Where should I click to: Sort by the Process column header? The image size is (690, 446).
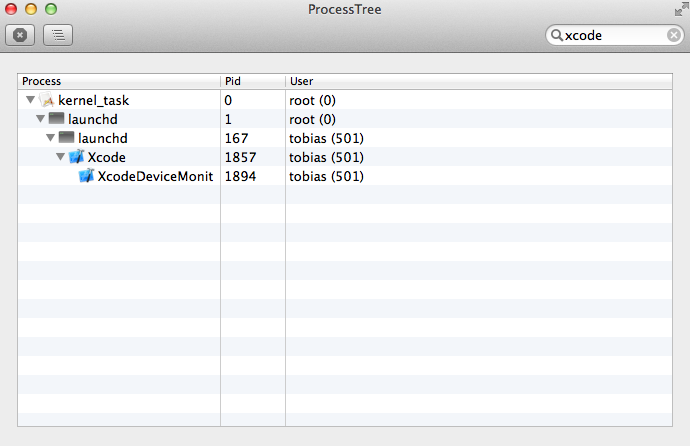coord(119,81)
